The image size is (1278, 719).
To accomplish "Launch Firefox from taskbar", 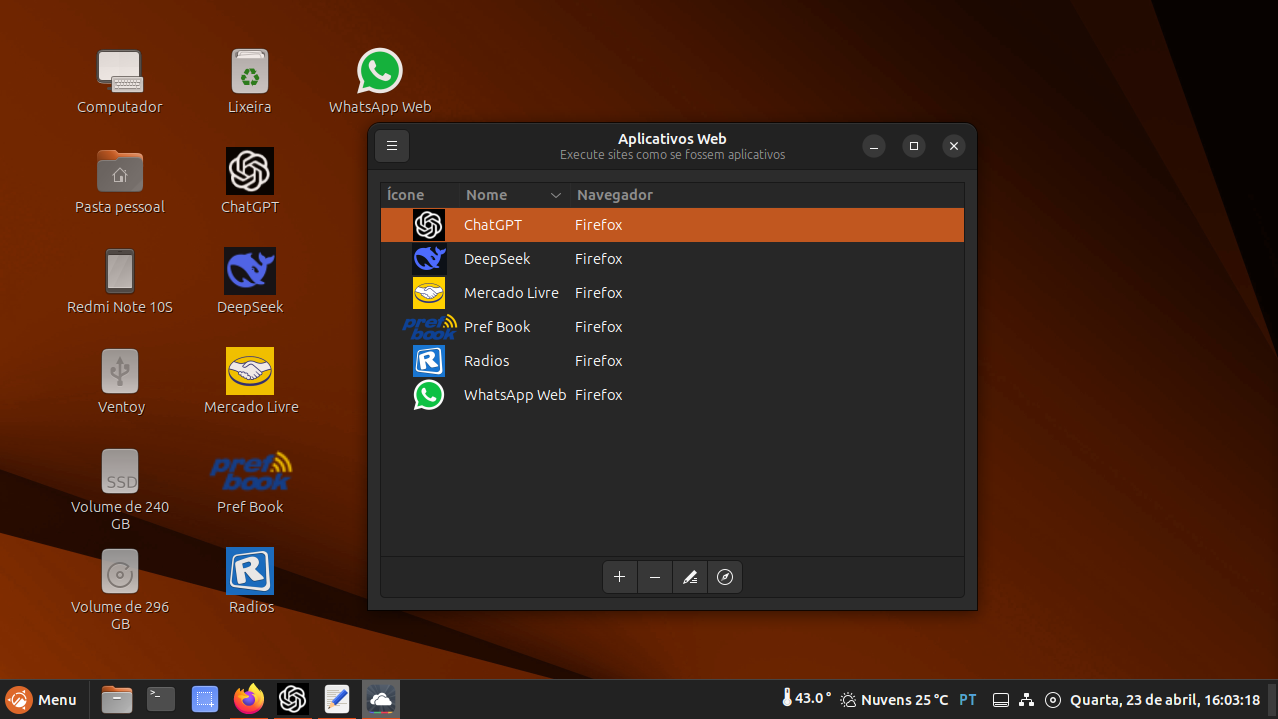I will pos(249,700).
